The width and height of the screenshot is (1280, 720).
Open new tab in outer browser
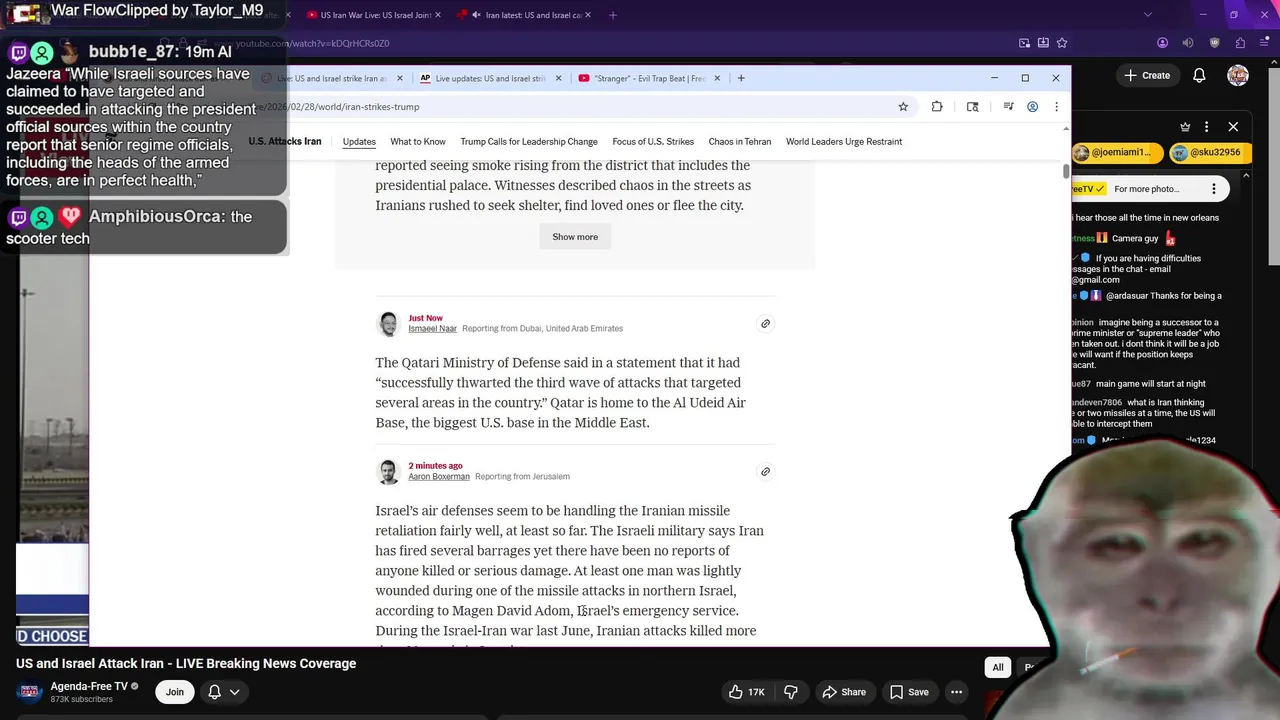[x=613, y=15]
